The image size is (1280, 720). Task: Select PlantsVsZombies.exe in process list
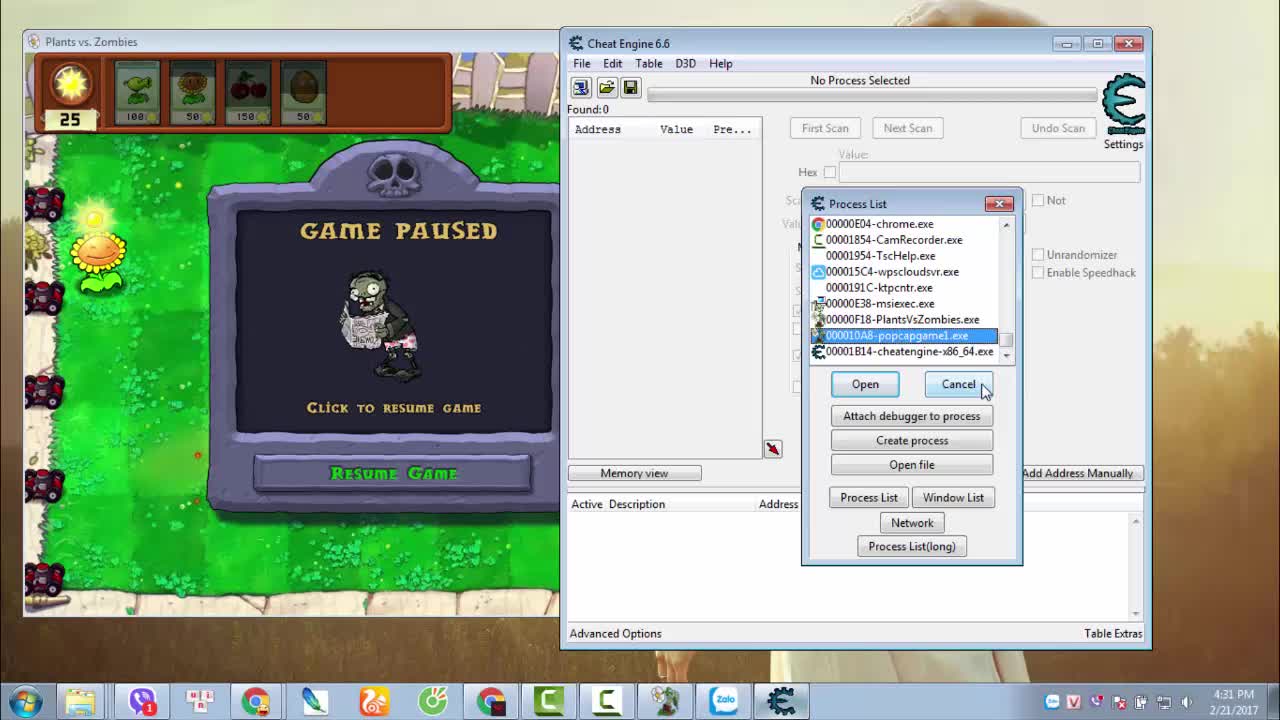pos(904,320)
